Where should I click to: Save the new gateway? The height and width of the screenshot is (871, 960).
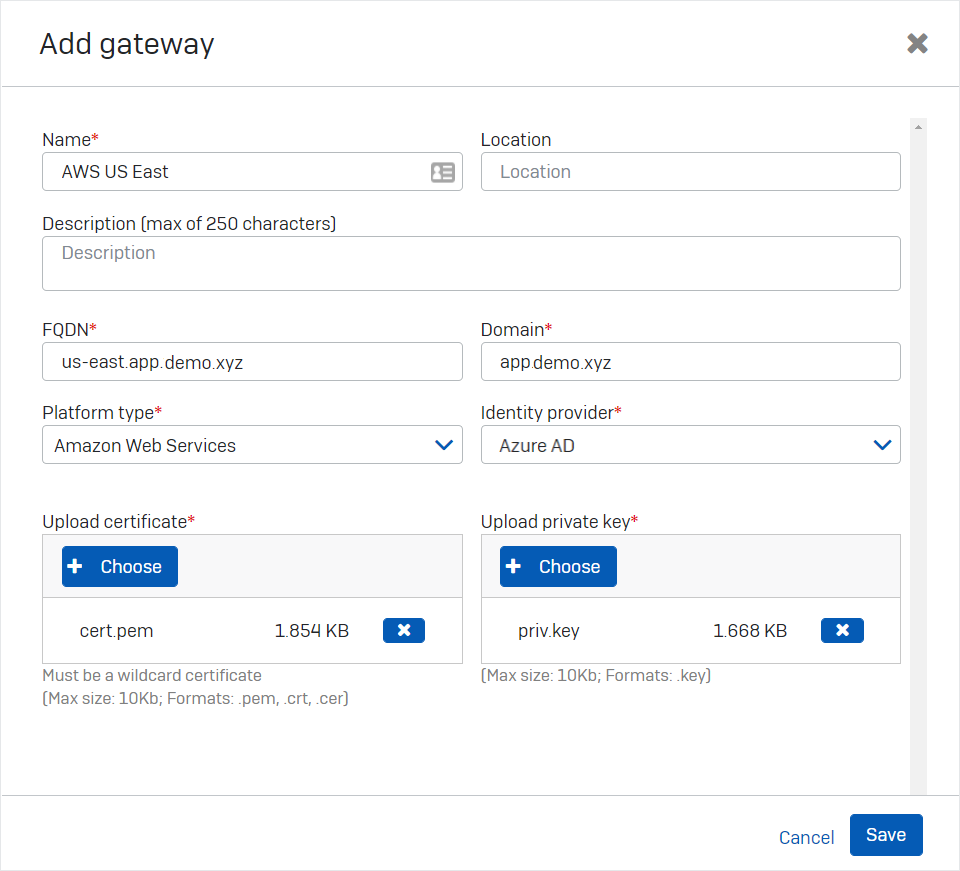point(885,835)
